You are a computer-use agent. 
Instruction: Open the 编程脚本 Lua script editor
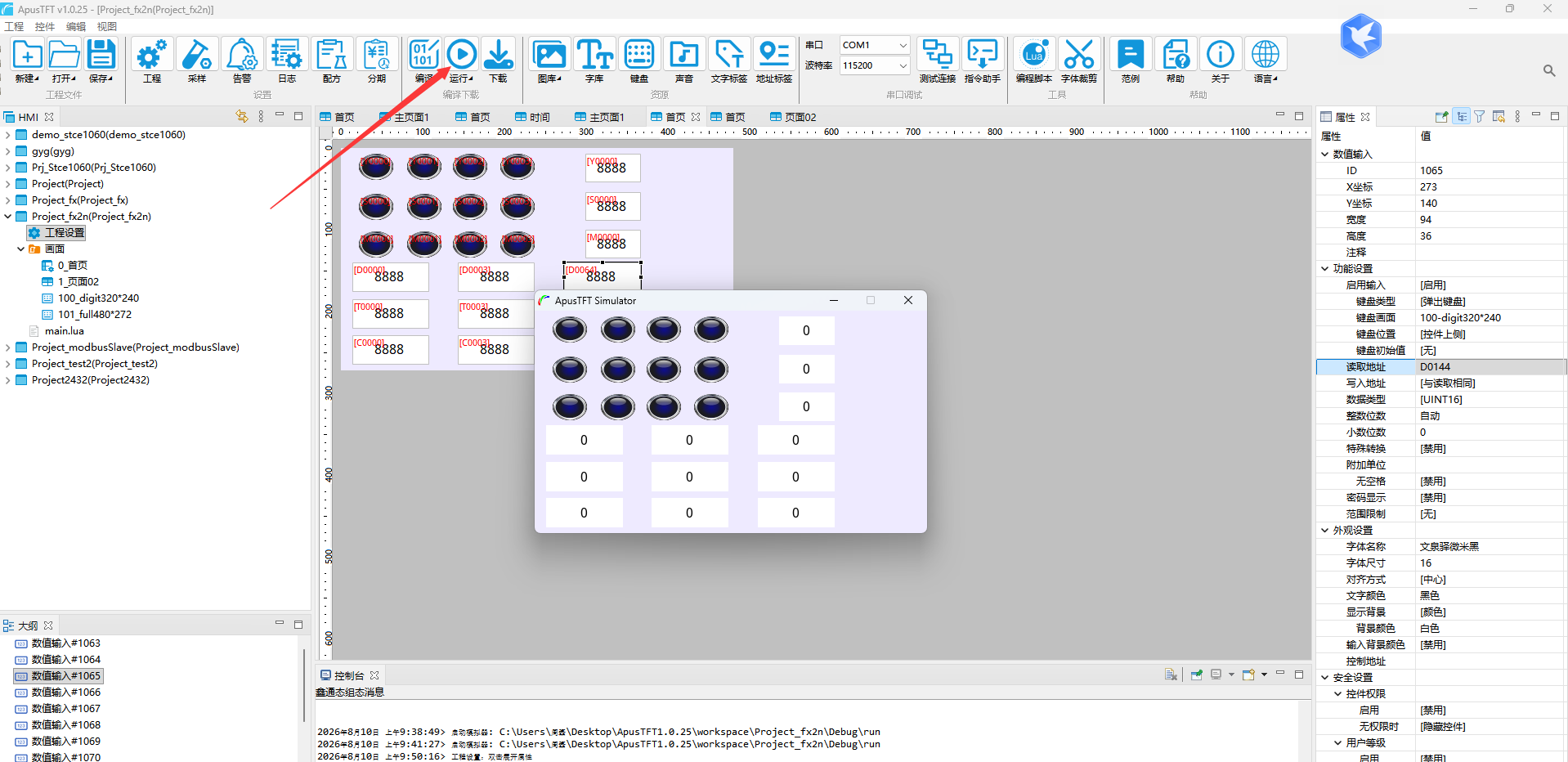point(1034,61)
